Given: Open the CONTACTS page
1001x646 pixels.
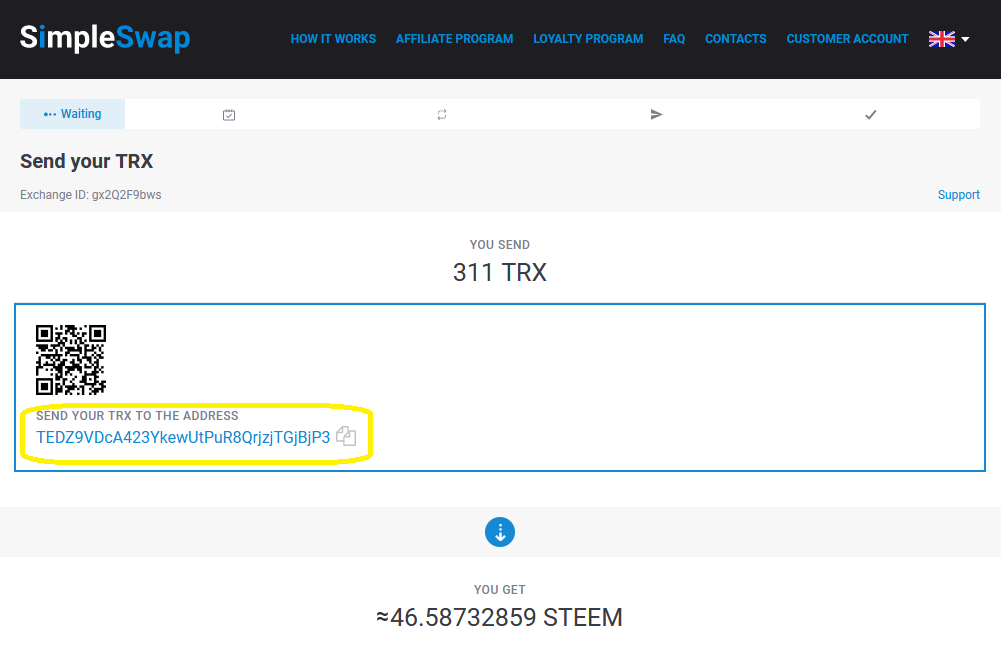Looking at the screenshot, I should (x=735, y=39).
